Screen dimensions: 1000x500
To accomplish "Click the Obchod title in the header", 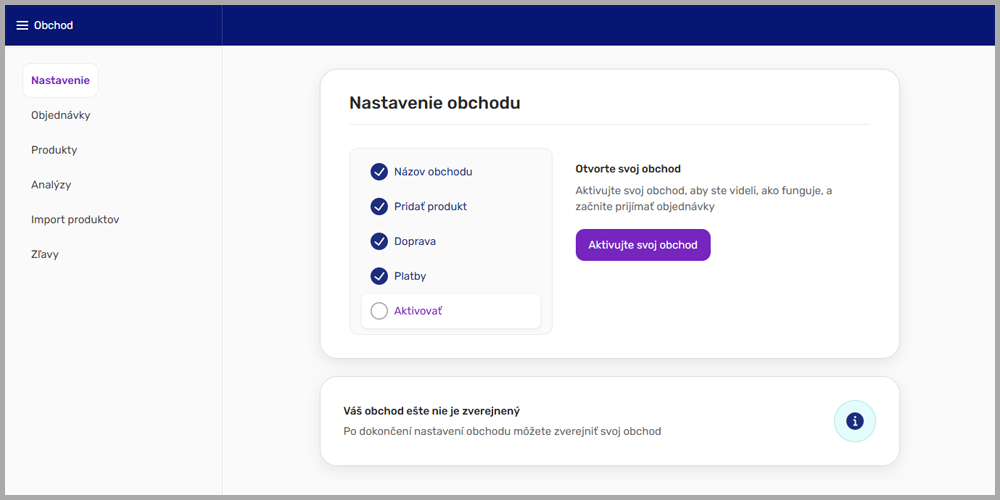I will [54, 25].
